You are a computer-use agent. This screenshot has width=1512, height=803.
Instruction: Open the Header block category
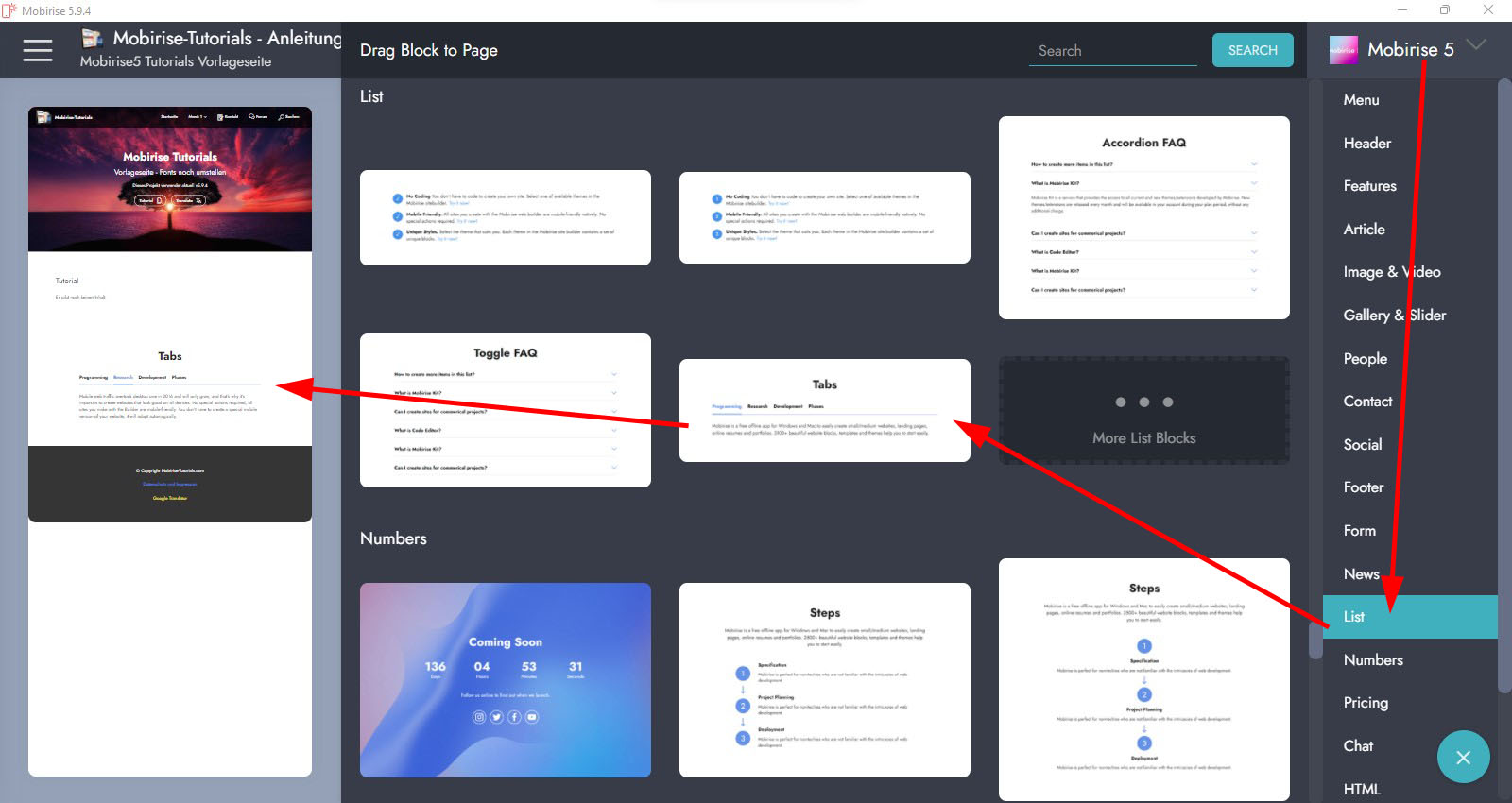pyautogui.click(x=1366, y=143)
